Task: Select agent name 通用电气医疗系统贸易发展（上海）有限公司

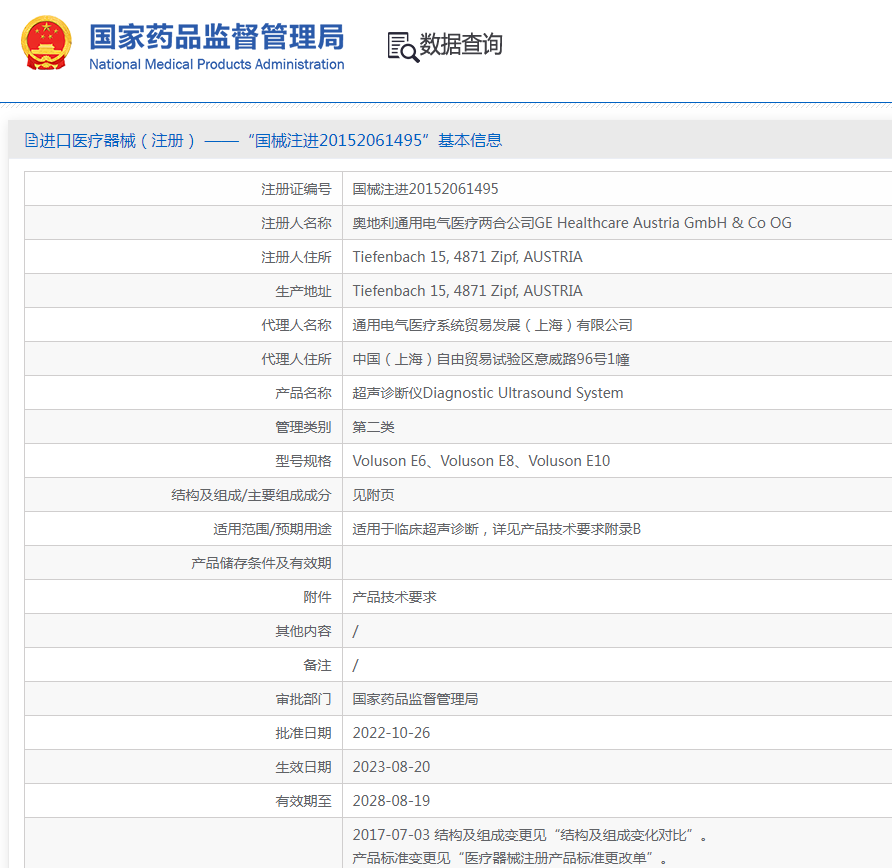Action: [493, 325]
